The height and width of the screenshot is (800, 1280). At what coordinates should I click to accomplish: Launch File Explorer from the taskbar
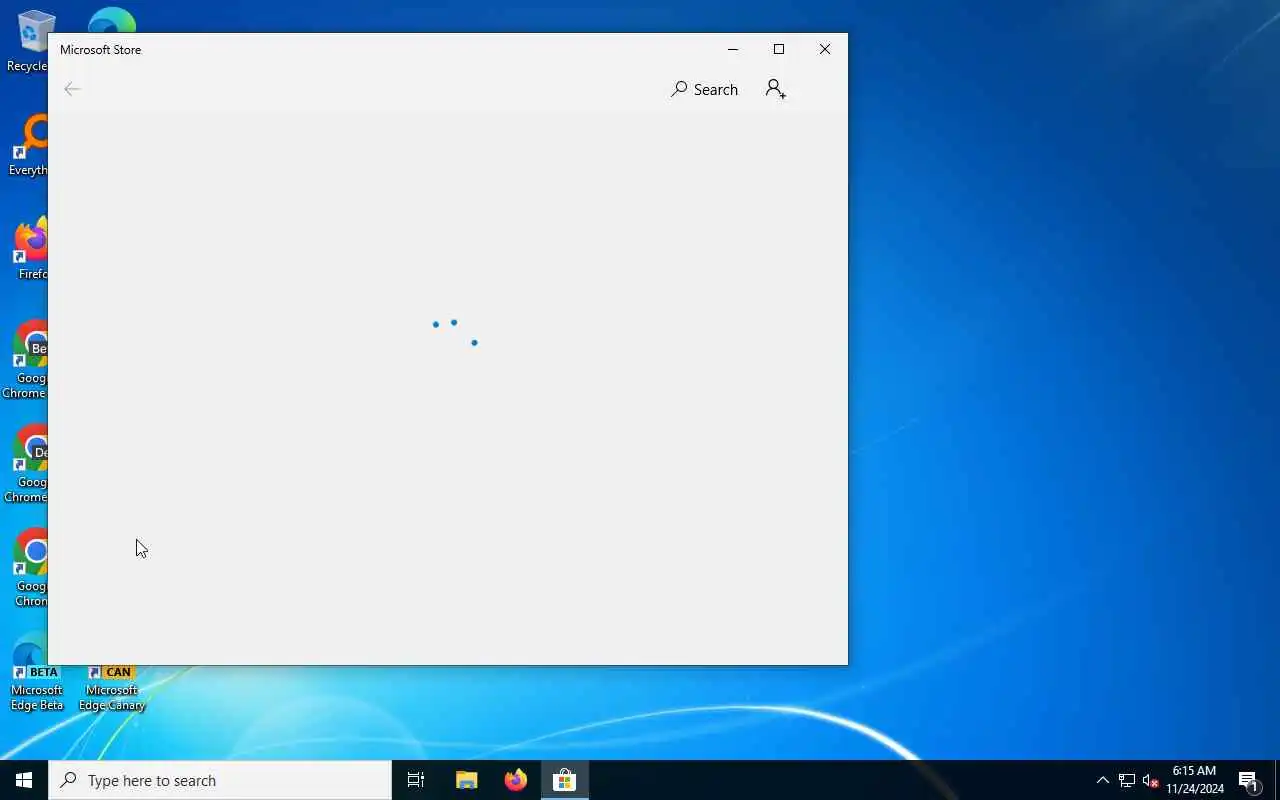pos(466,780)
